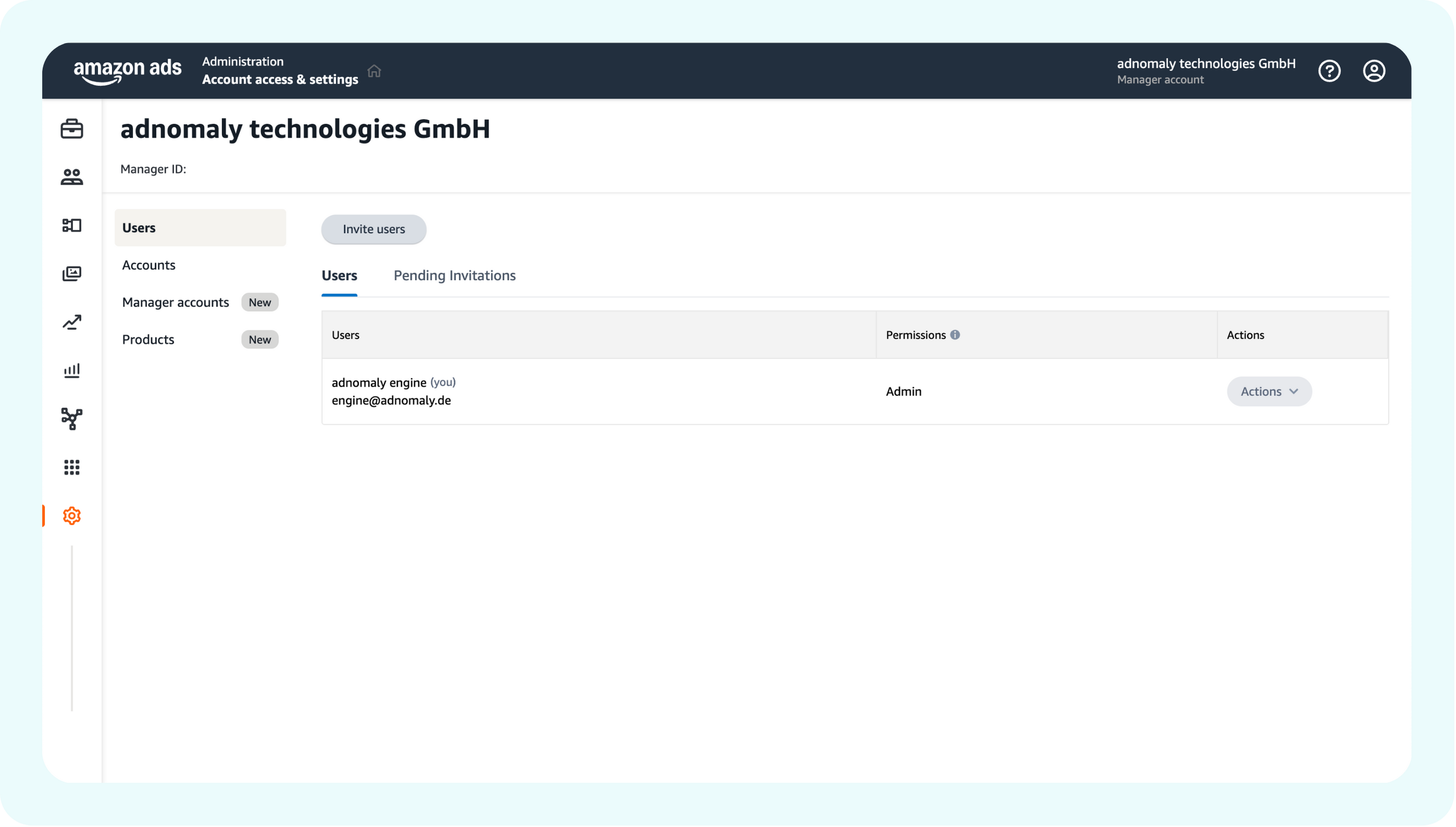Open the people/audiences sidebar icon
The image size is (1456, 827).
(71, 177)
